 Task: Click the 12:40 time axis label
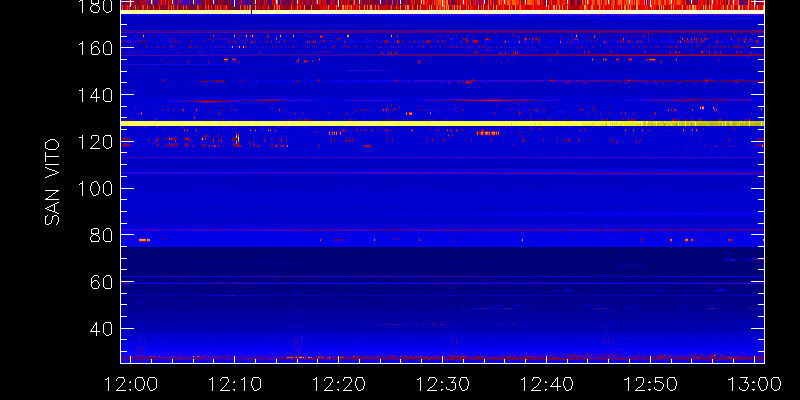(546, 383)
